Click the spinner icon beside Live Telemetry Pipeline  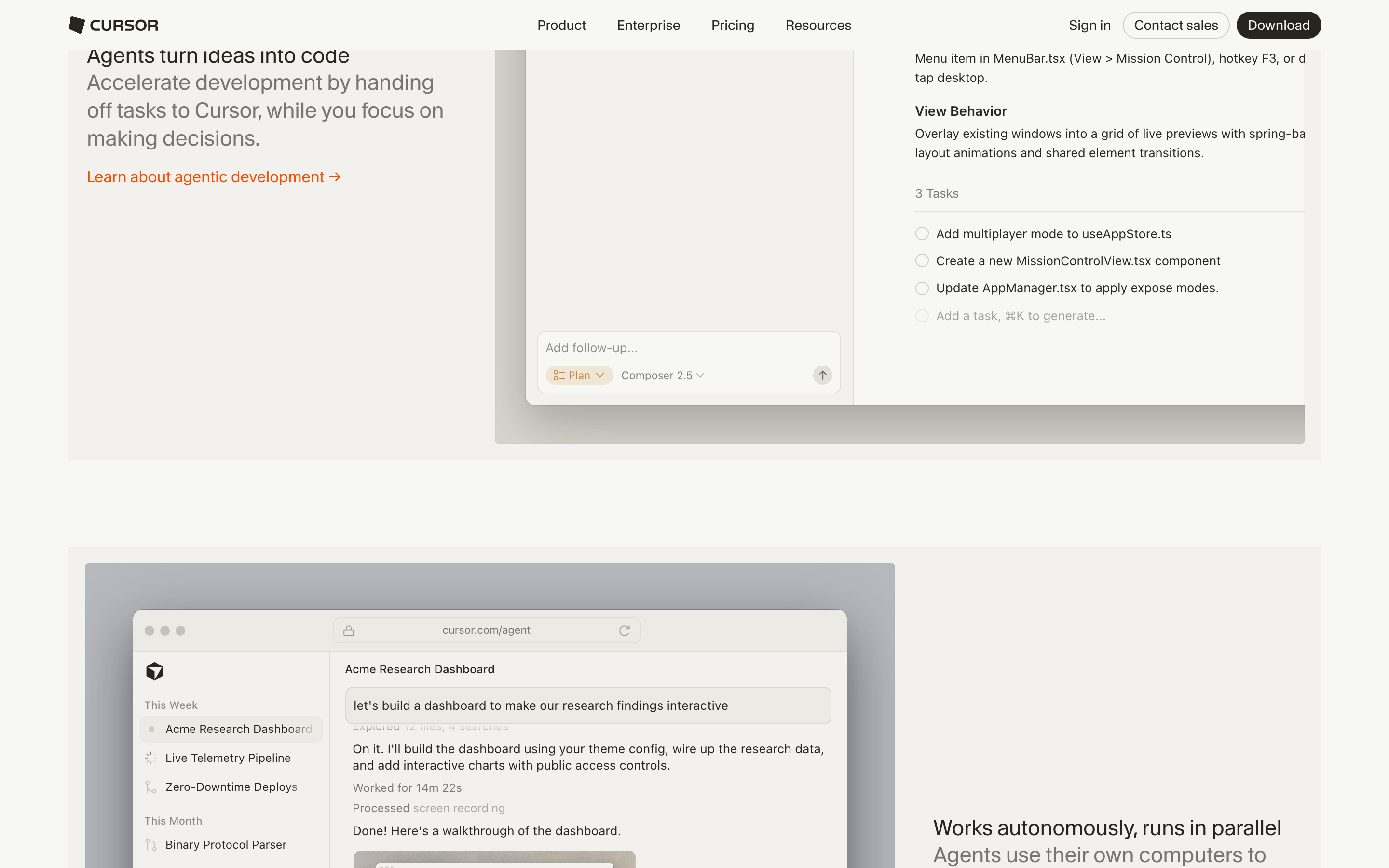(150, 758)
